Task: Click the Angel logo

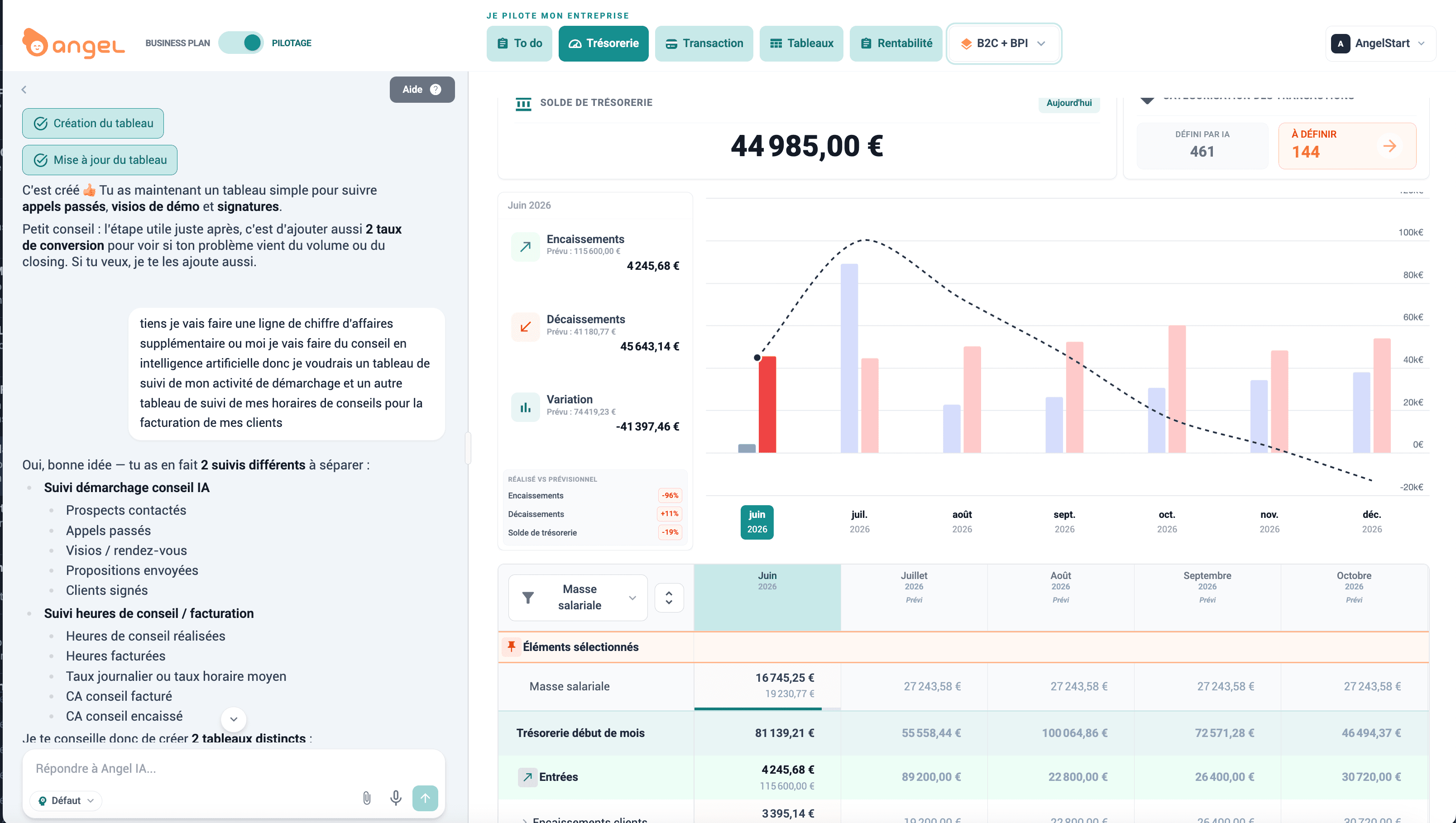Action: click(73, 43)
